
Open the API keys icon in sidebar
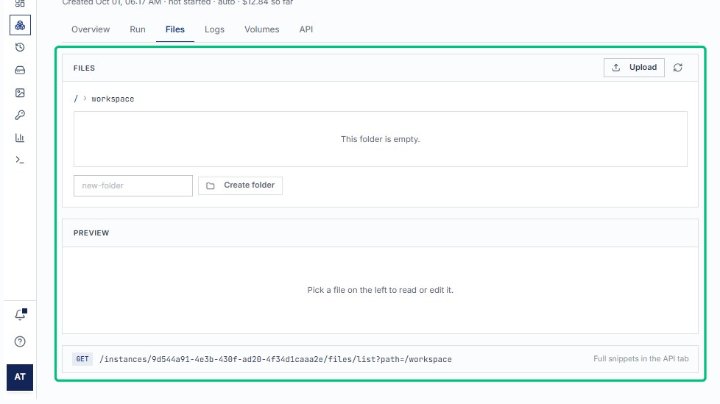pyautogui.click(x=20, y=115)
